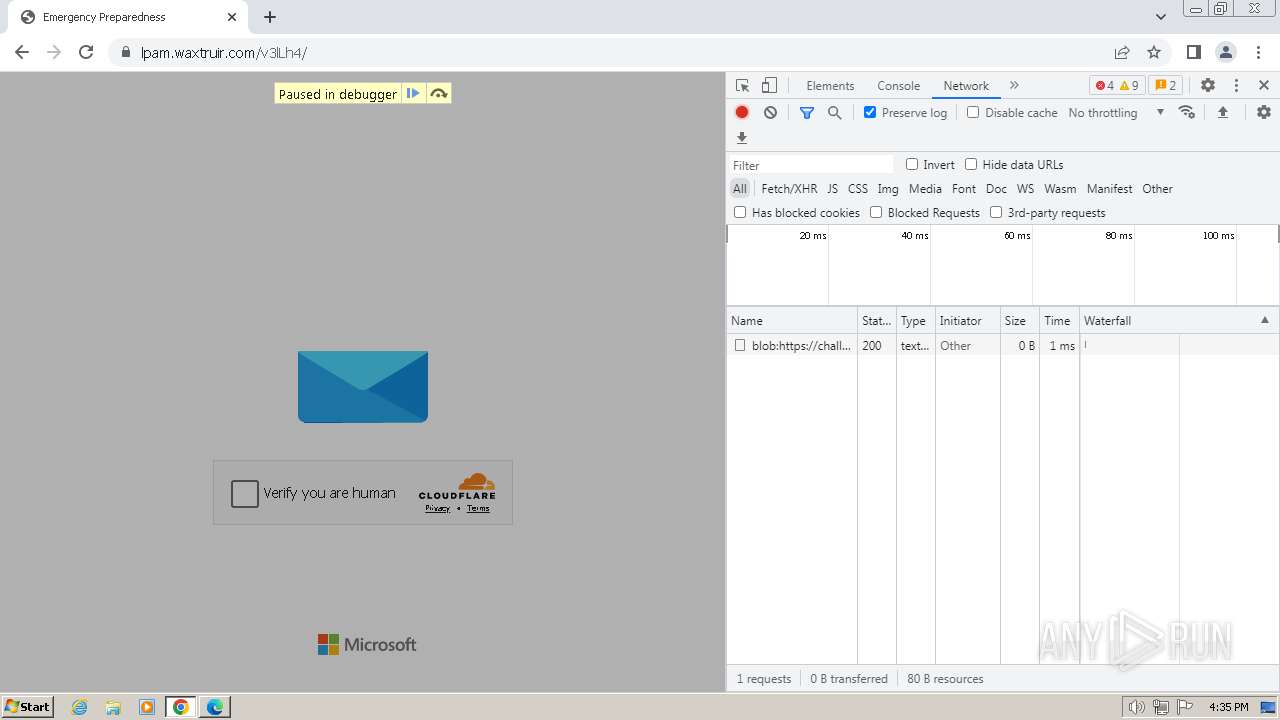The image size is (1280, 720).
Task: Open the 2 issues badge
Action: (1165, 86)
